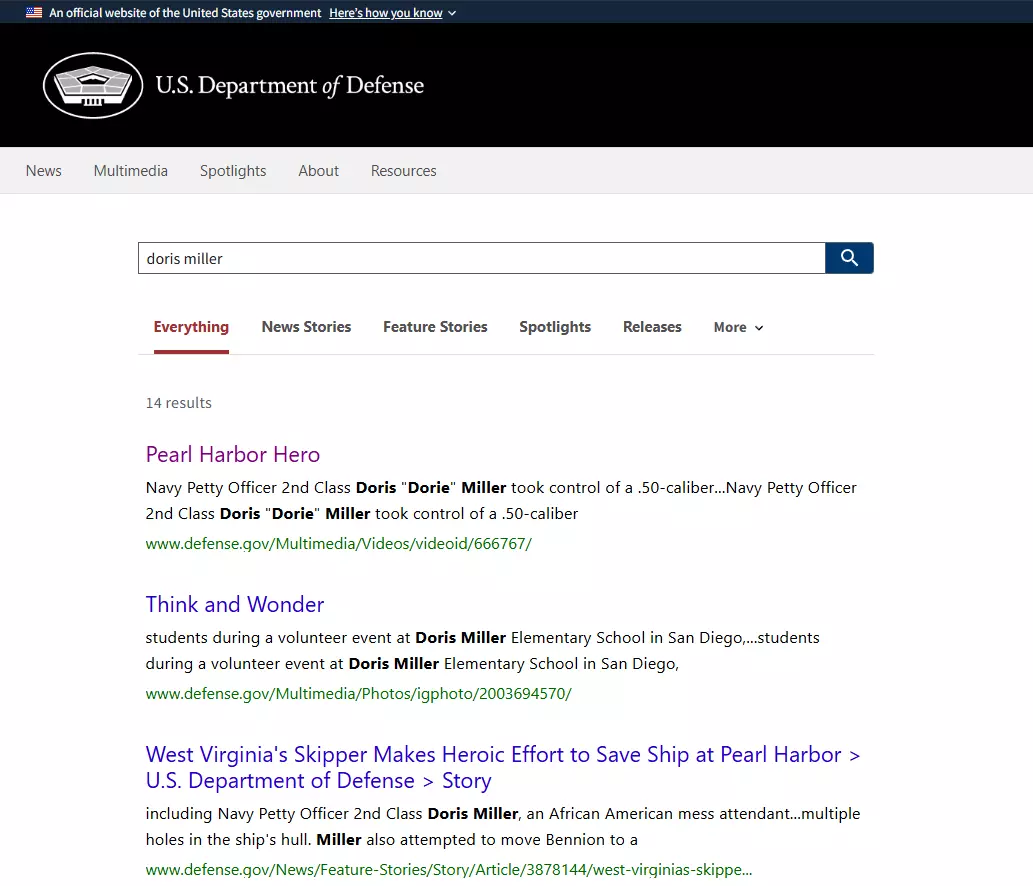Open the Spotlights navigation menu
This screenshot has height=886, width=1033.
(233, 171)
